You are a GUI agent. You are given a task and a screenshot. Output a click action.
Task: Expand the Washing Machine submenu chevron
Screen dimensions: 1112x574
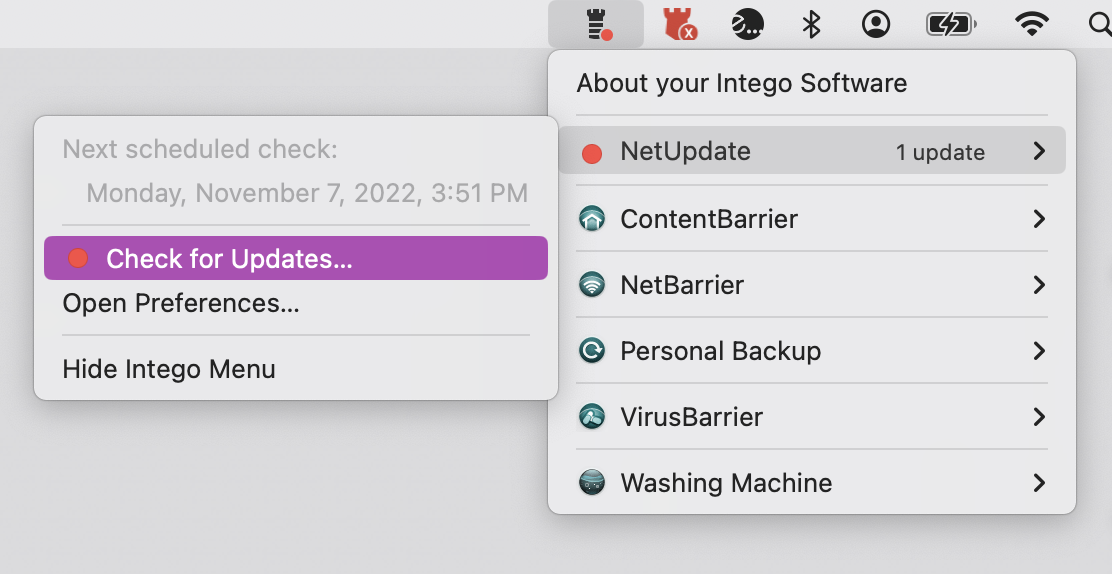tap(1039, 482)
